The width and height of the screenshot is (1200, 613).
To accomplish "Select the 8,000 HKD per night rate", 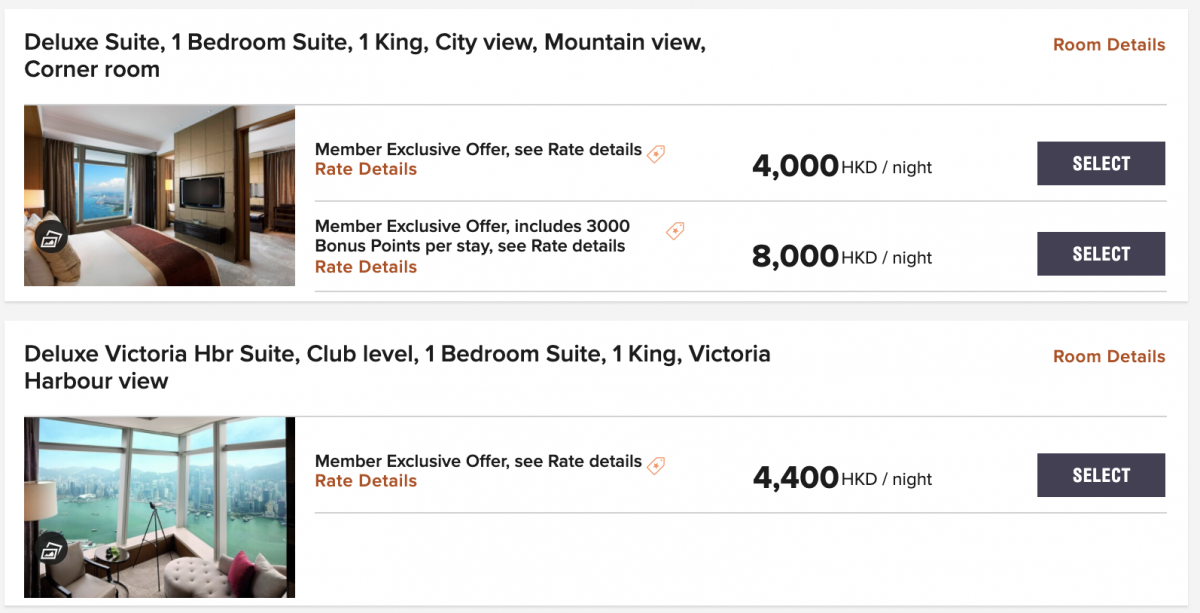I will click(x=1101, y=254).
